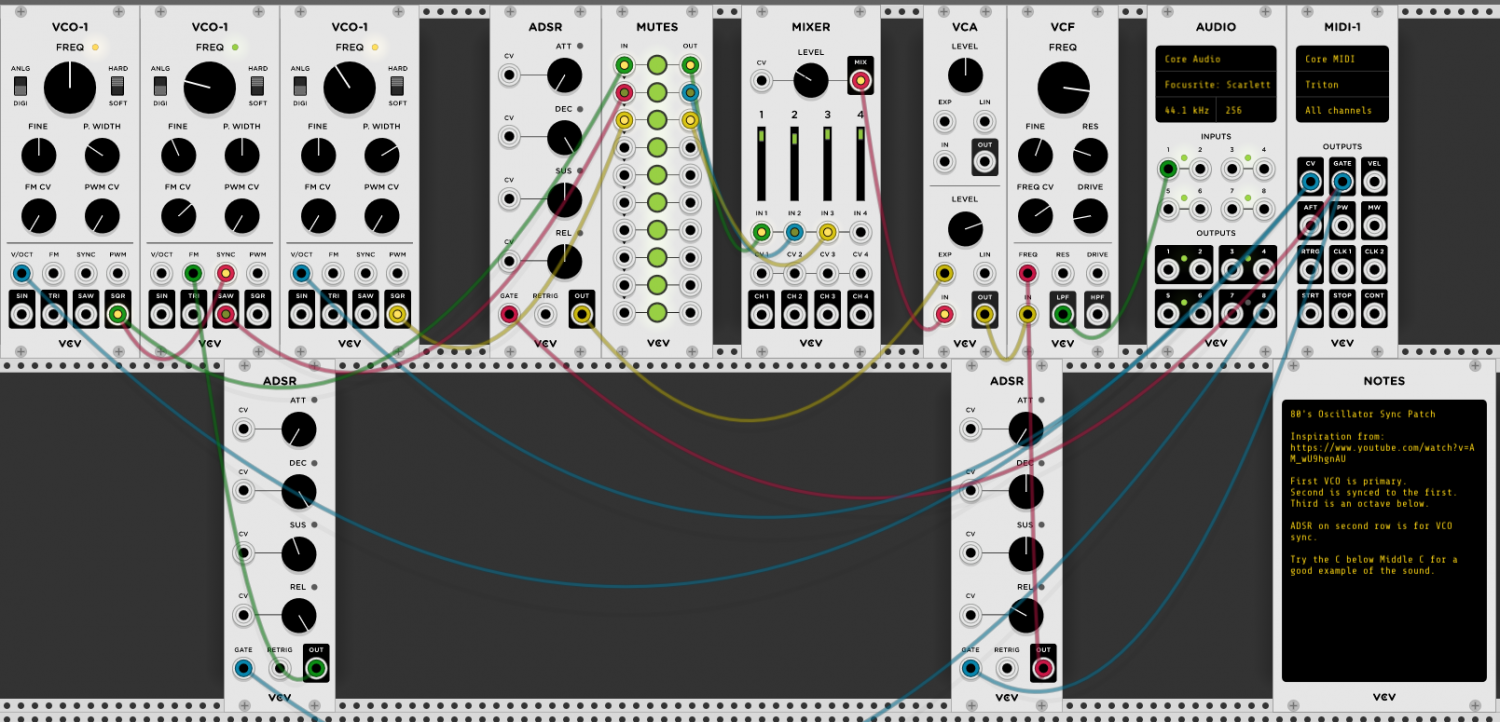The height and width of the screenshot is (722, 1500).
Task: Flip HARD/SOFT switch on the middle VCO-1
Action: 257,86
